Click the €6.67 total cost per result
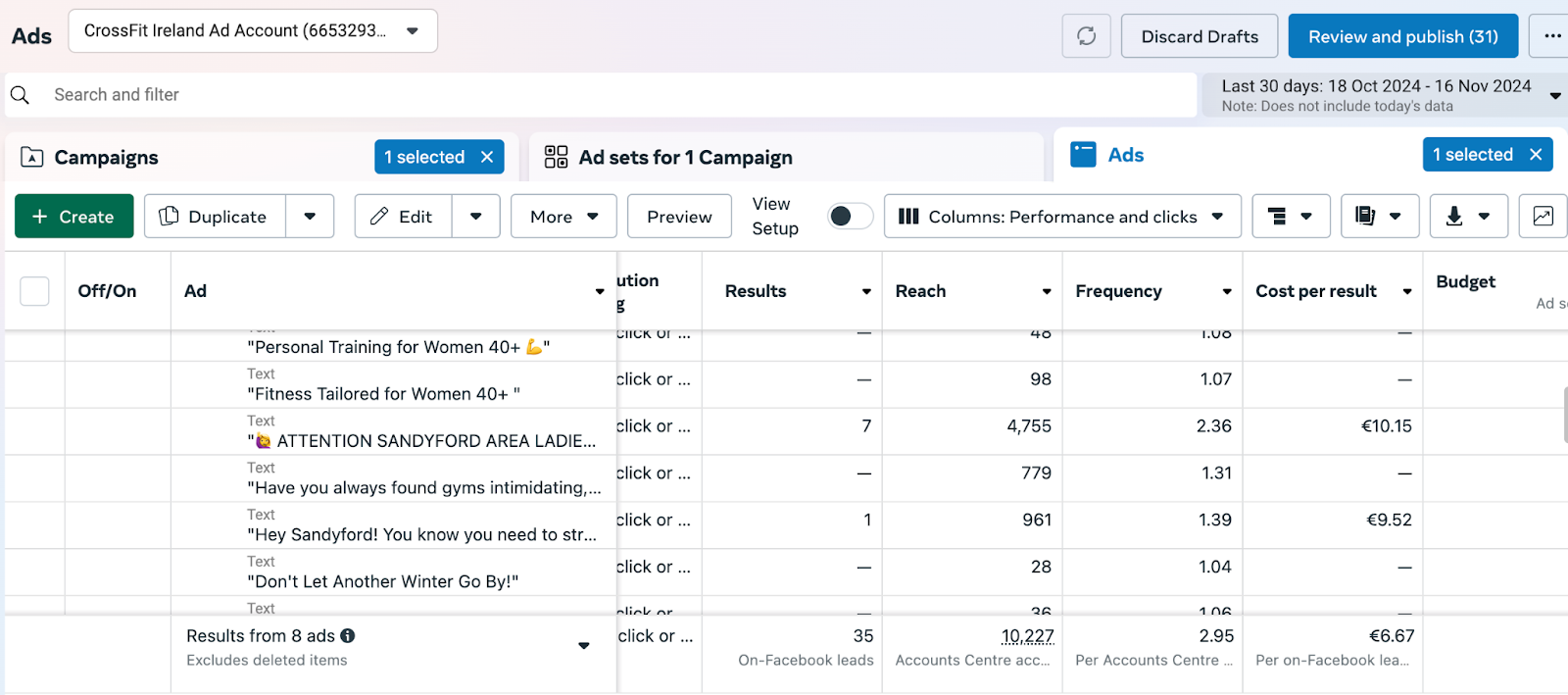The image size is (1568, 695). tap(1392, 636)
